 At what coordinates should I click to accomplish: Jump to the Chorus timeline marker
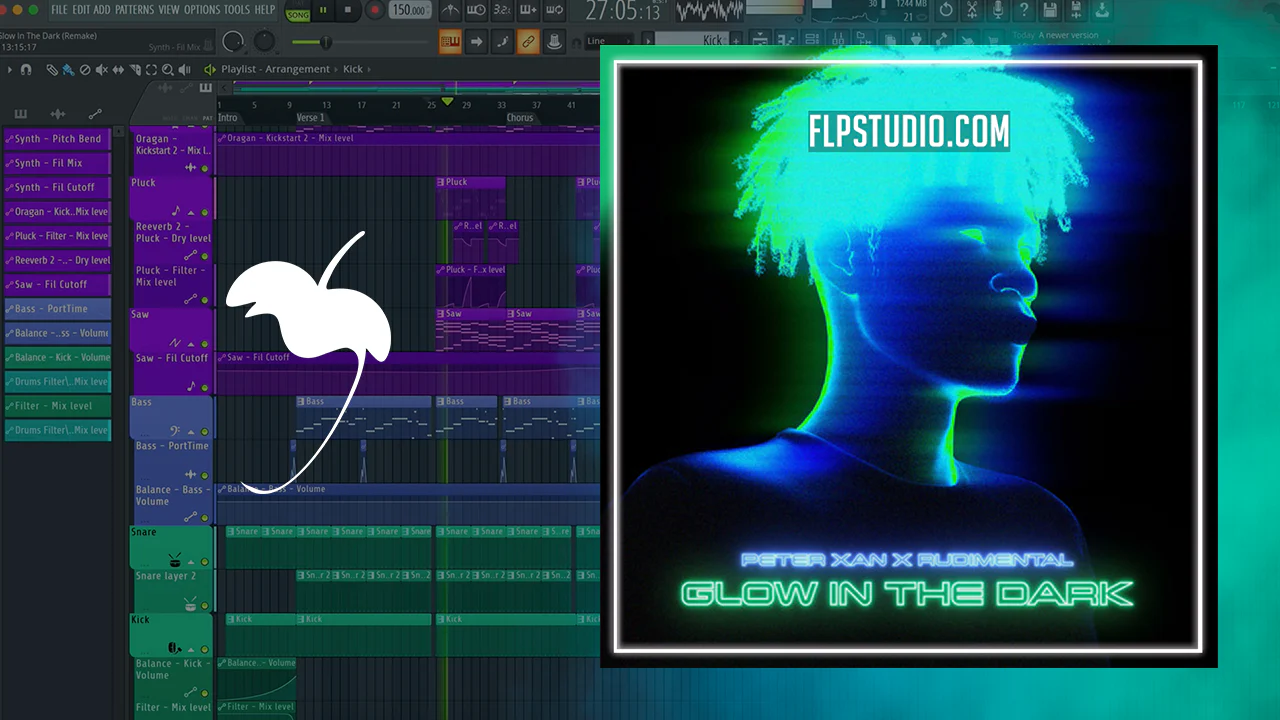[520, 118]
